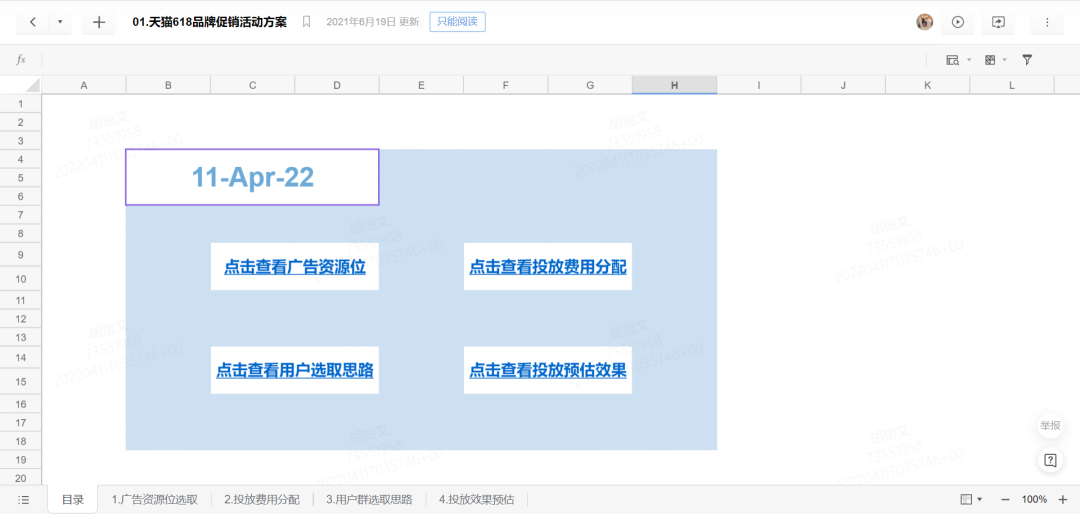Open the history dropdown next to back arrow
1080x514 pixels.
(x=60, y=22)
